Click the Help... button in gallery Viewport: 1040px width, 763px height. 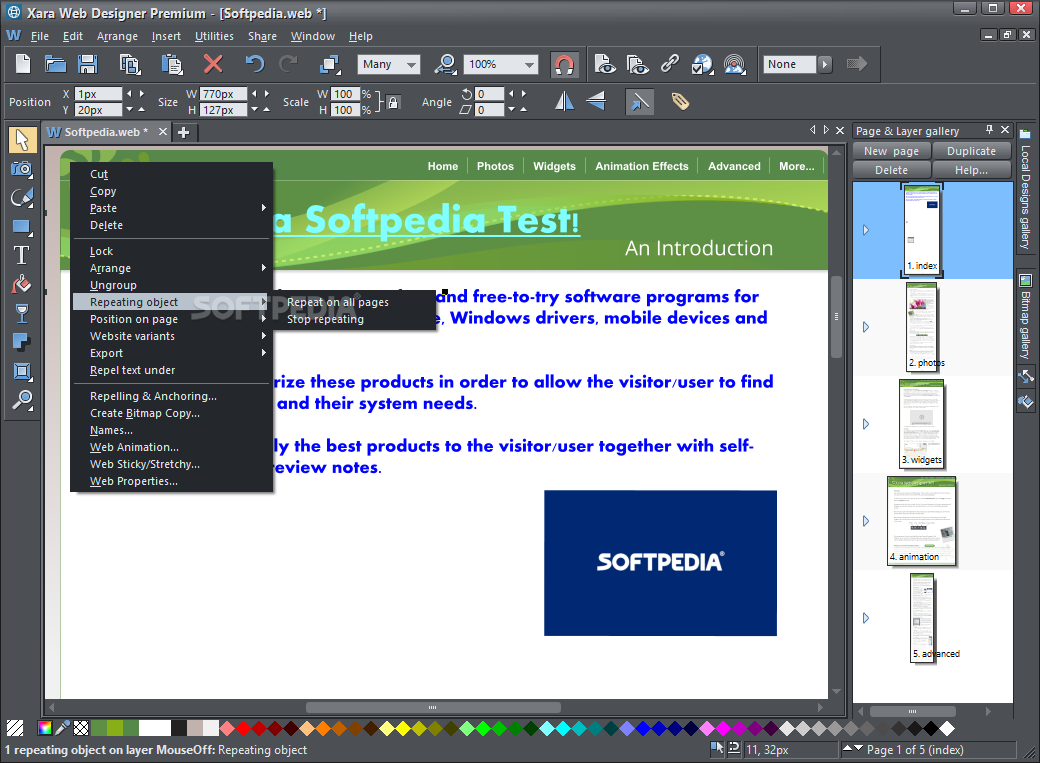(971, 171)
